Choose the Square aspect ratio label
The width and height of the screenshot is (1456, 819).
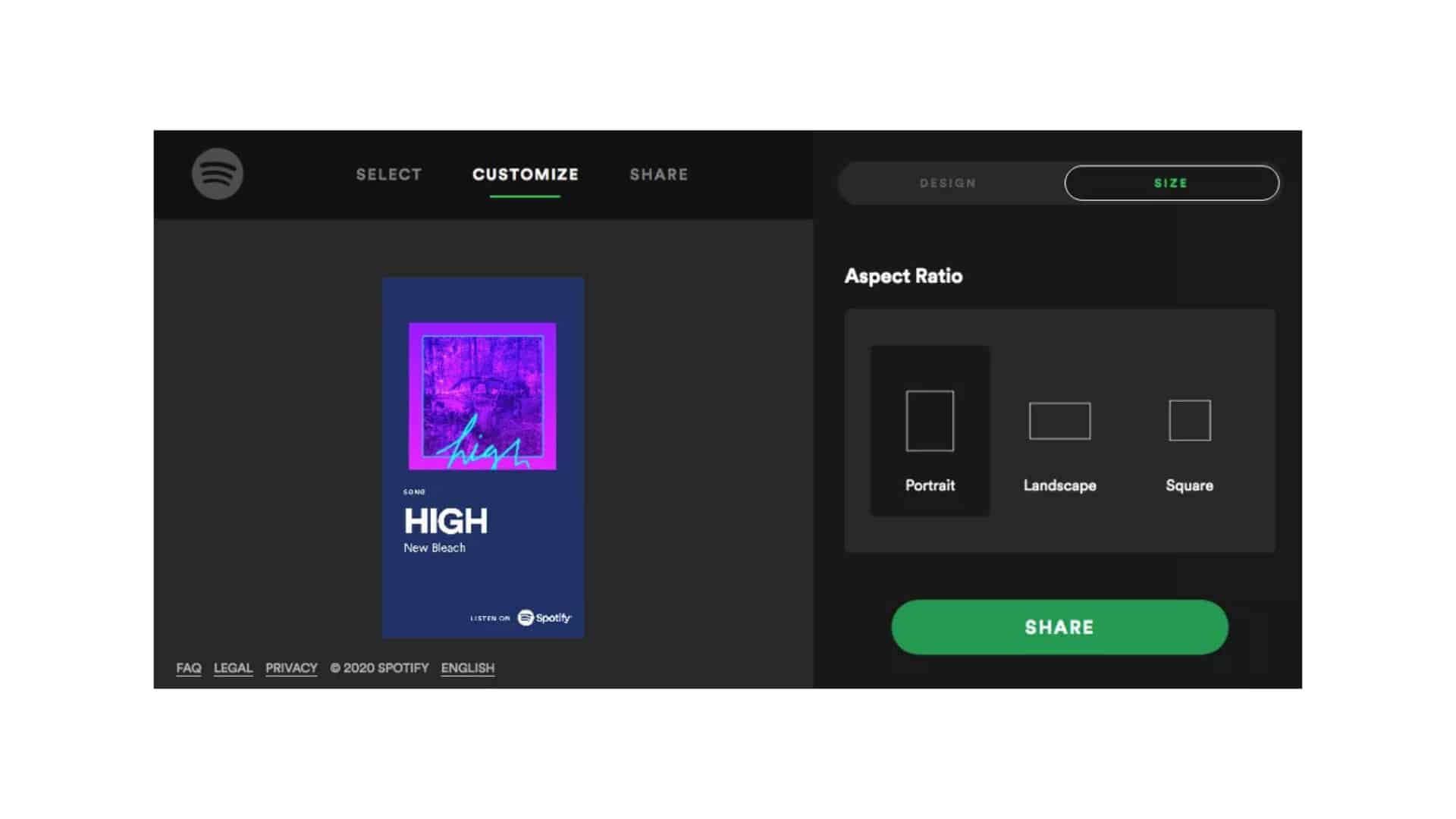click(1189, 485)
